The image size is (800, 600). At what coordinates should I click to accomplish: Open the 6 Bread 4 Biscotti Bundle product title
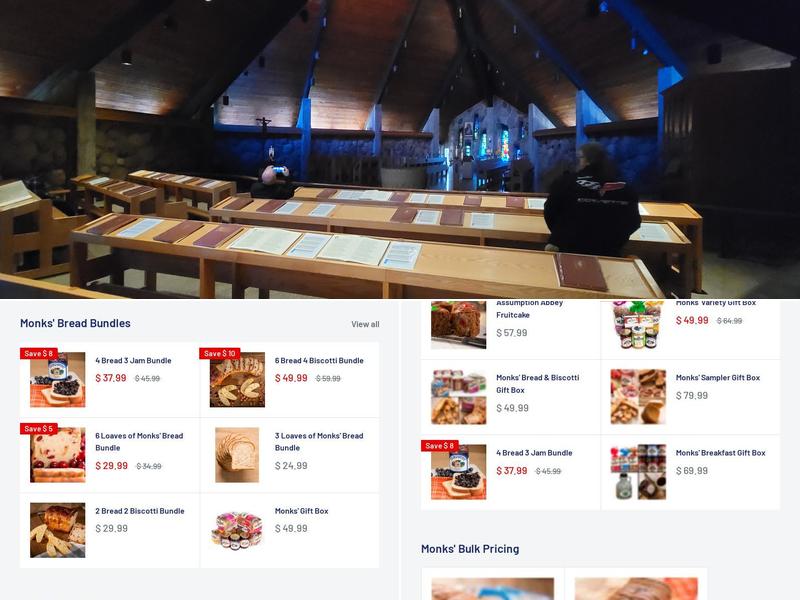[x=319, y=360]
